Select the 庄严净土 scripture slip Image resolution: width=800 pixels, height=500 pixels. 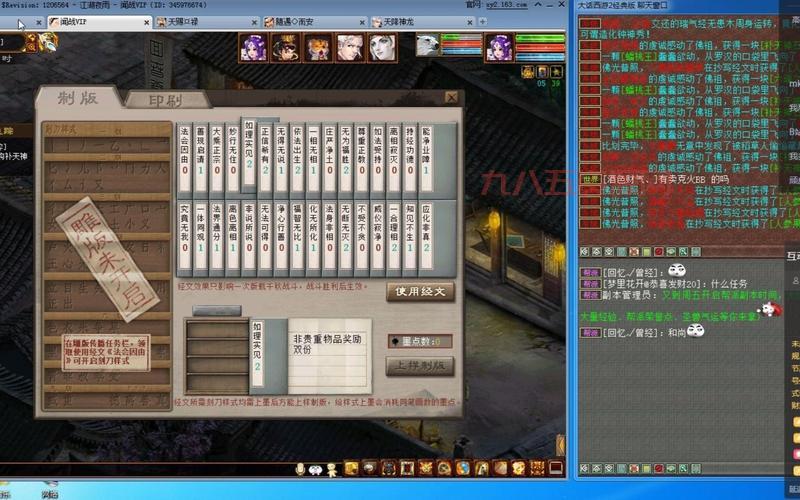[x=330, y=159]
